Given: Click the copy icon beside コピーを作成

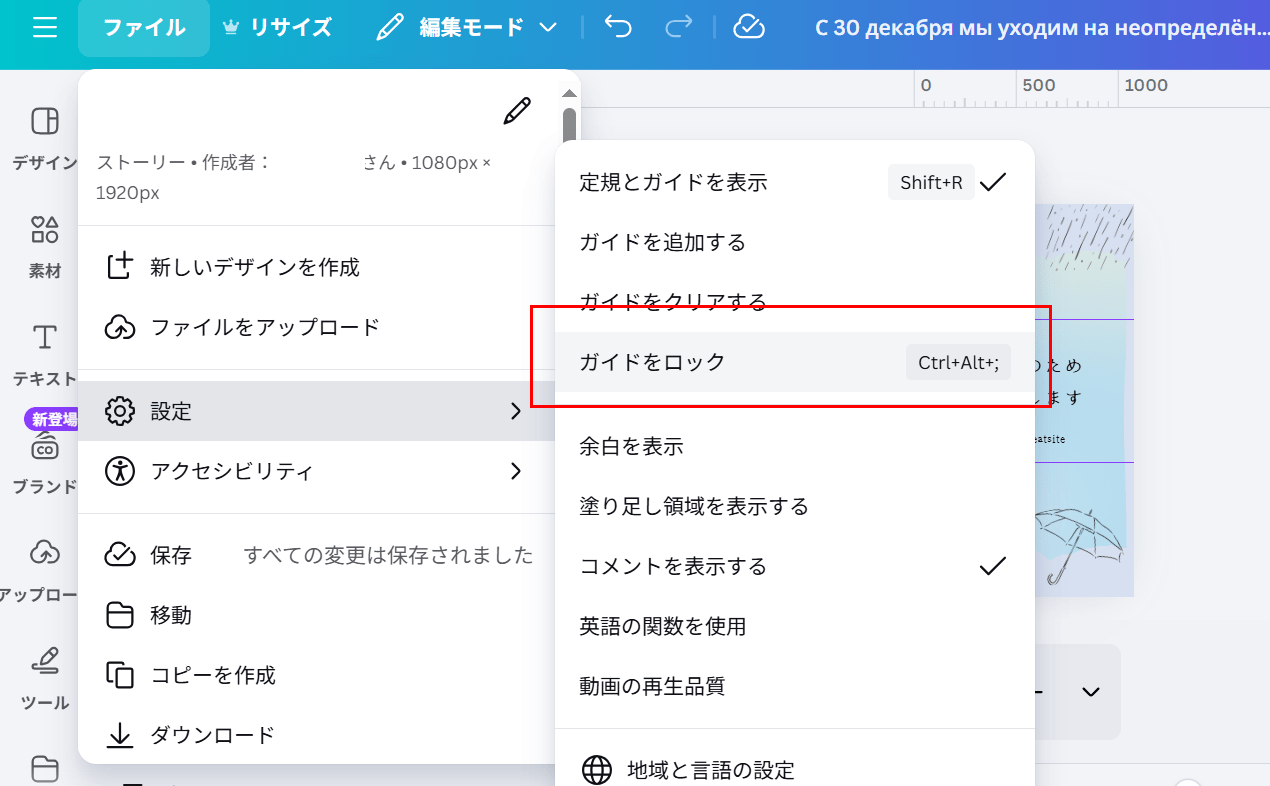Looking at the screenshot, I should click(120, 675).
